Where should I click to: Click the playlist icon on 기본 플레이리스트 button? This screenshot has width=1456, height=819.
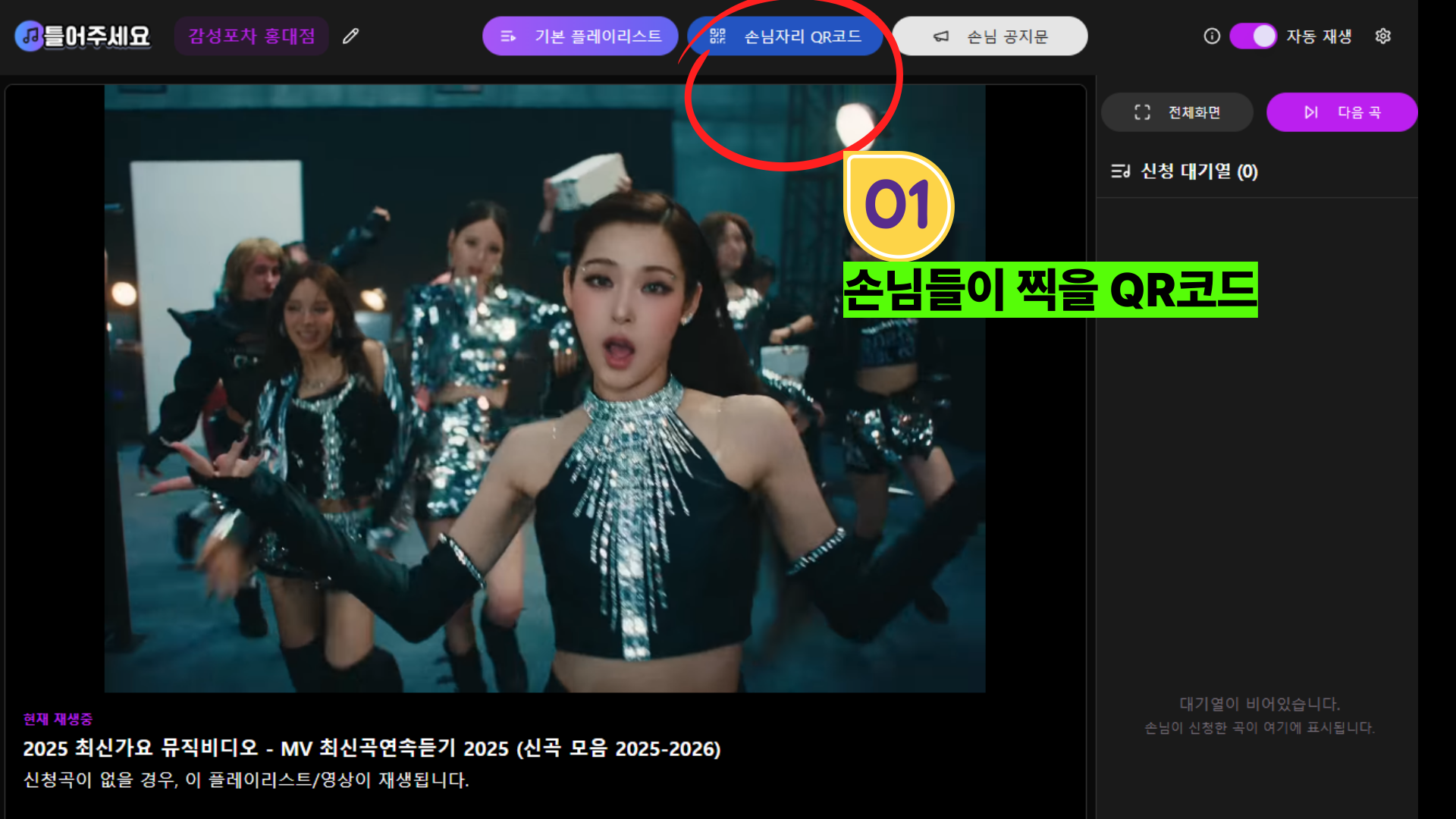[507, 35]
